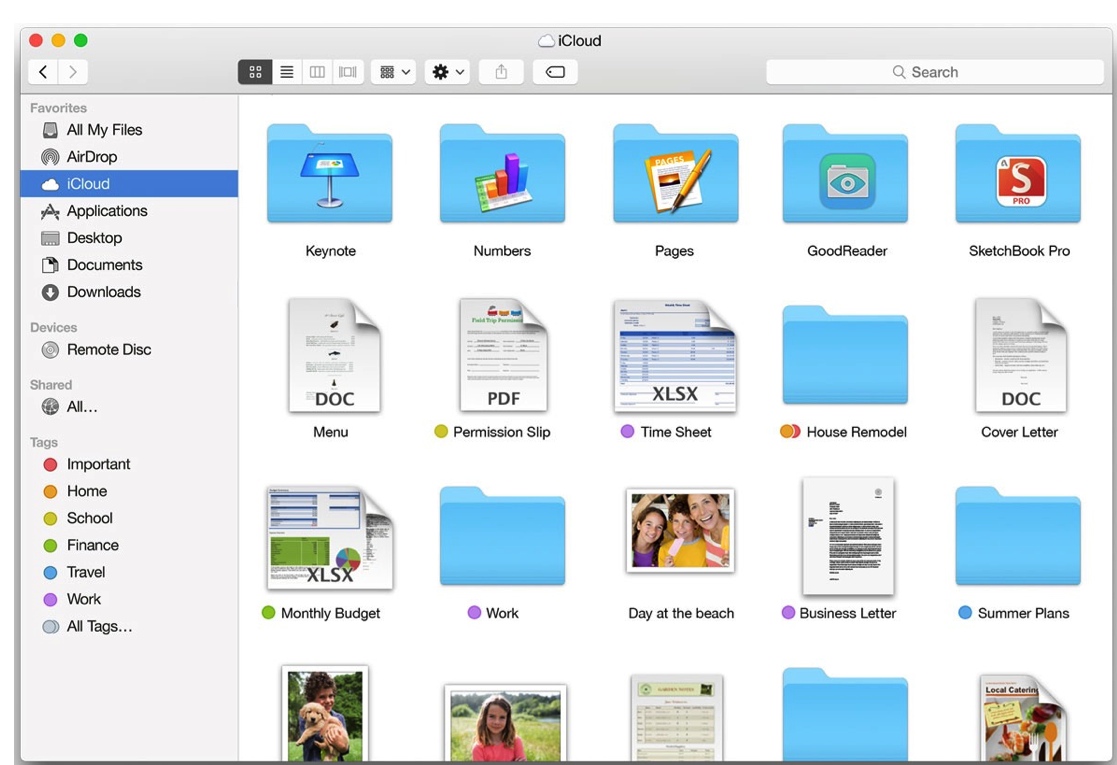This screenshot has height=765, width=1117.
Task: Filter by the Important tag
Action: (x=129, y=464)
